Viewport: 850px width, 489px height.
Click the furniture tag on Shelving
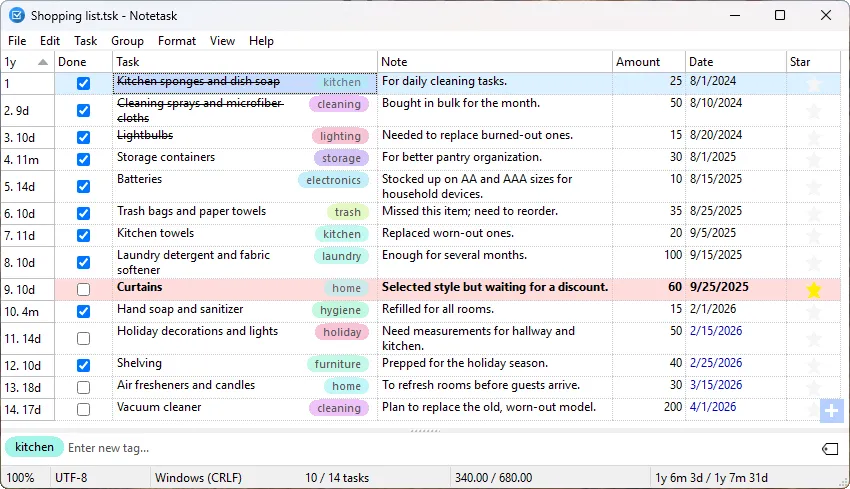[338, 364]
